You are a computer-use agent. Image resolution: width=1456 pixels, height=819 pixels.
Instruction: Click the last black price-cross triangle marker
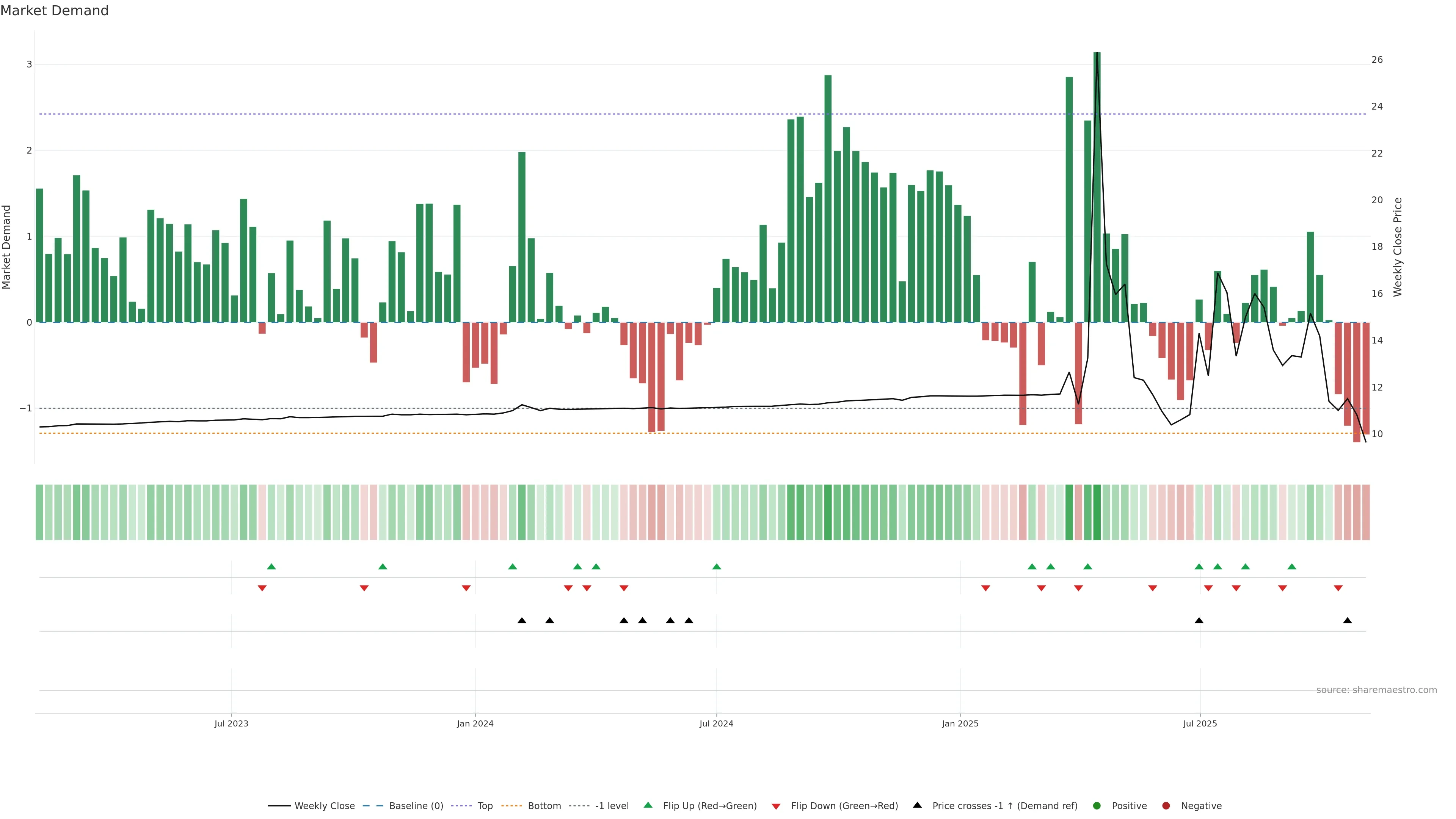[1348, 621]
